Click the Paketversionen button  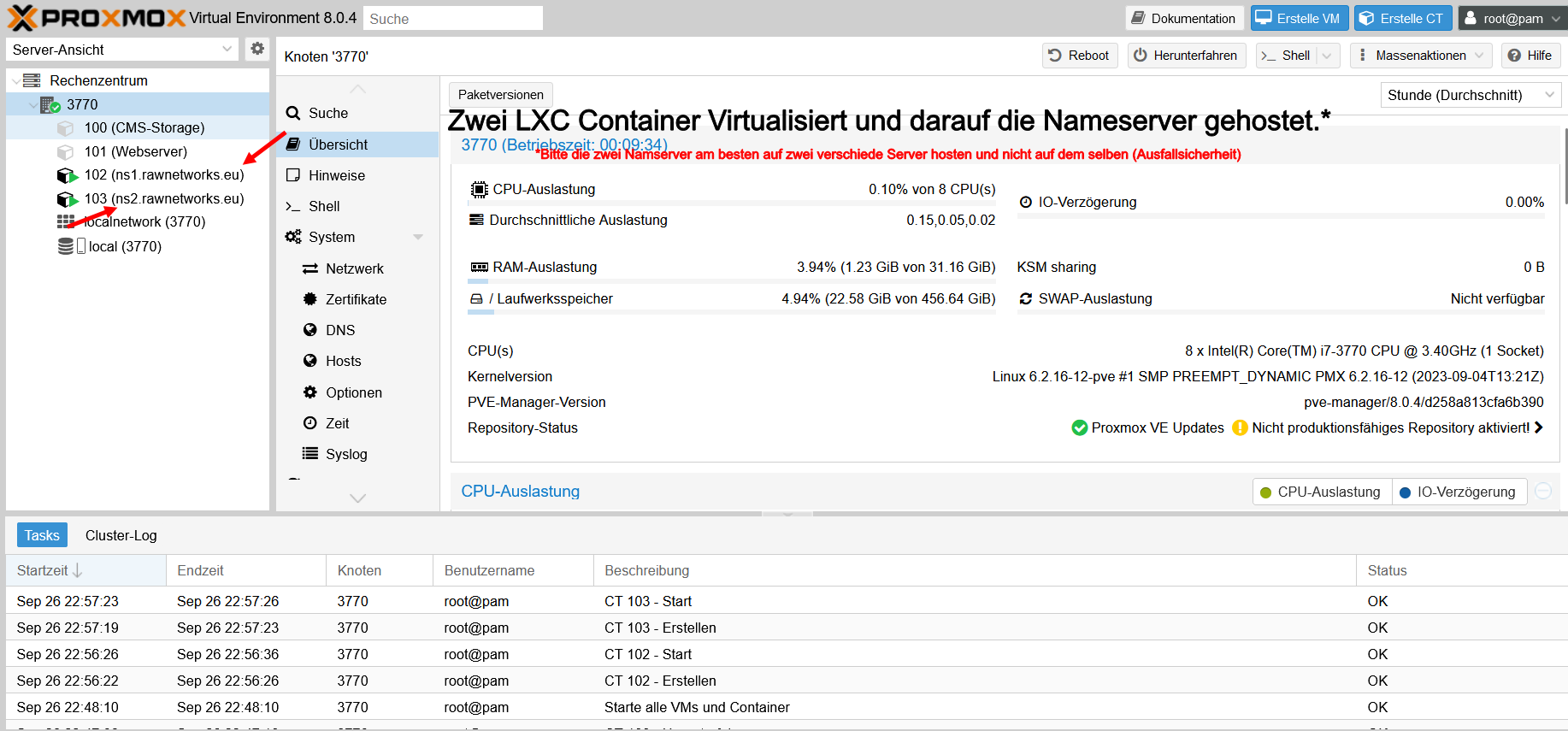point(501,95)
